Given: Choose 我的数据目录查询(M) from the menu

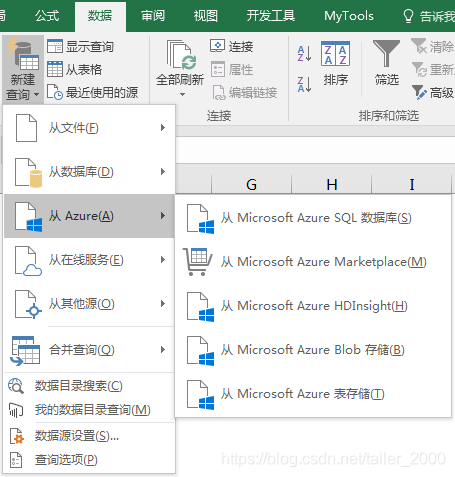Looking at the screenshot, I should pos(89,410).
